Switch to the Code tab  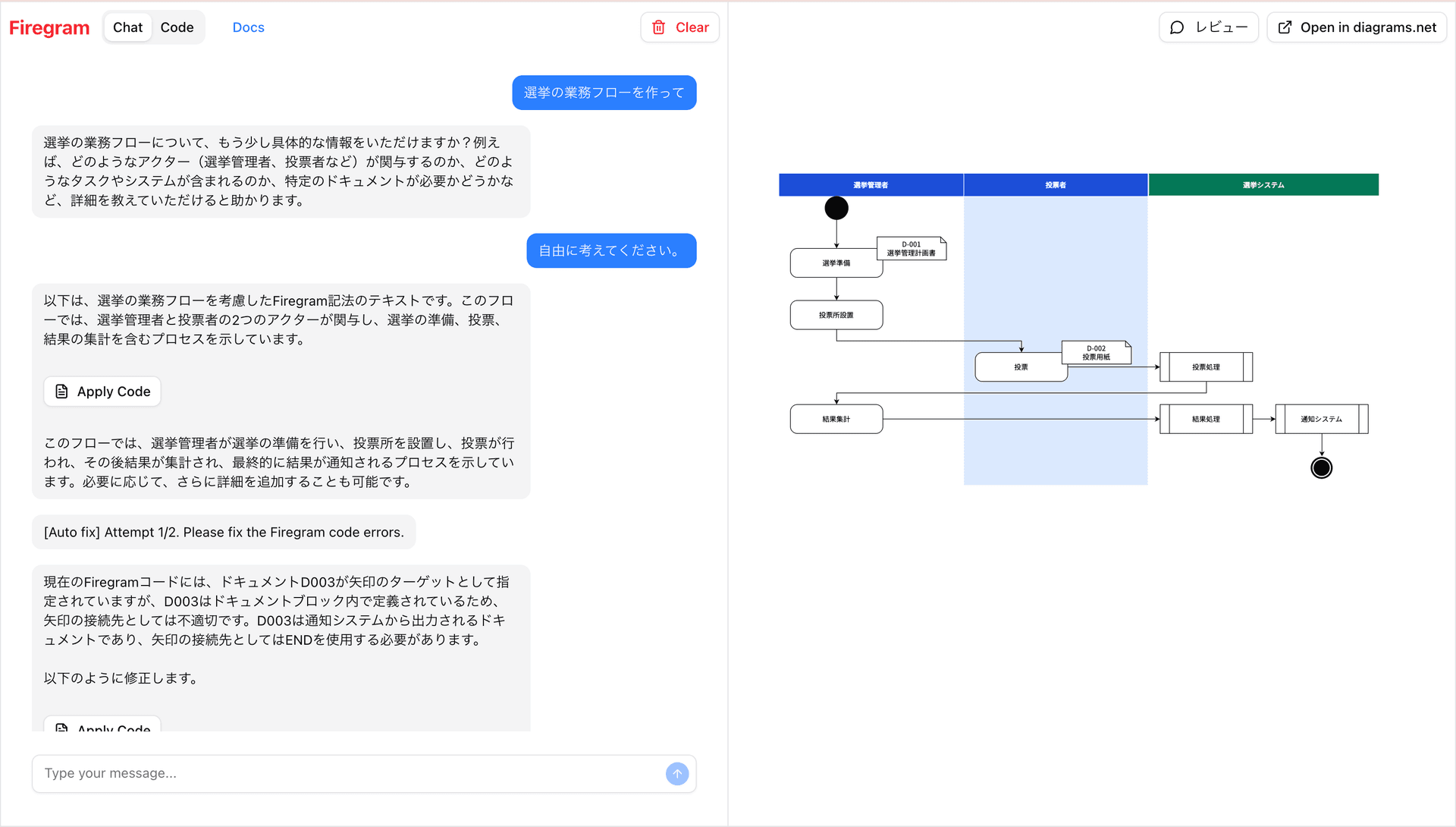177,27
